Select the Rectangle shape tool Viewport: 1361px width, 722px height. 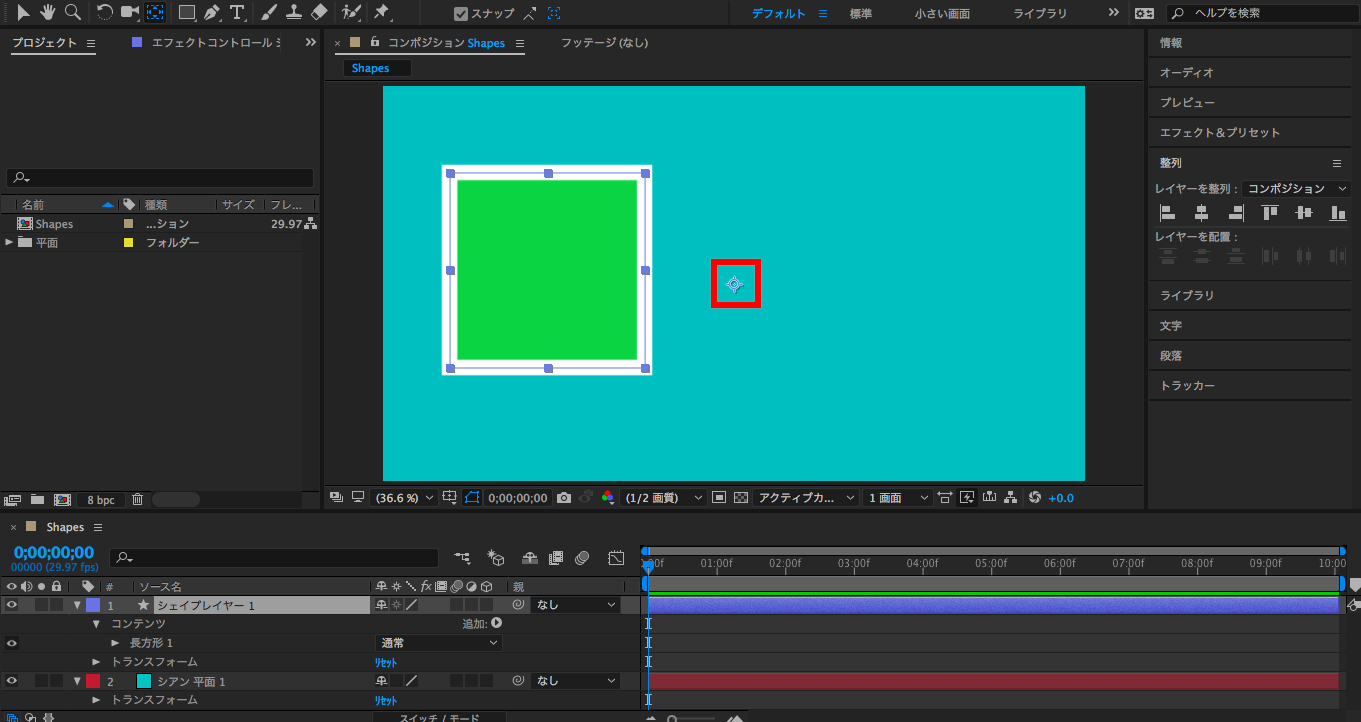pyautogui.click(x=186, y=13)
